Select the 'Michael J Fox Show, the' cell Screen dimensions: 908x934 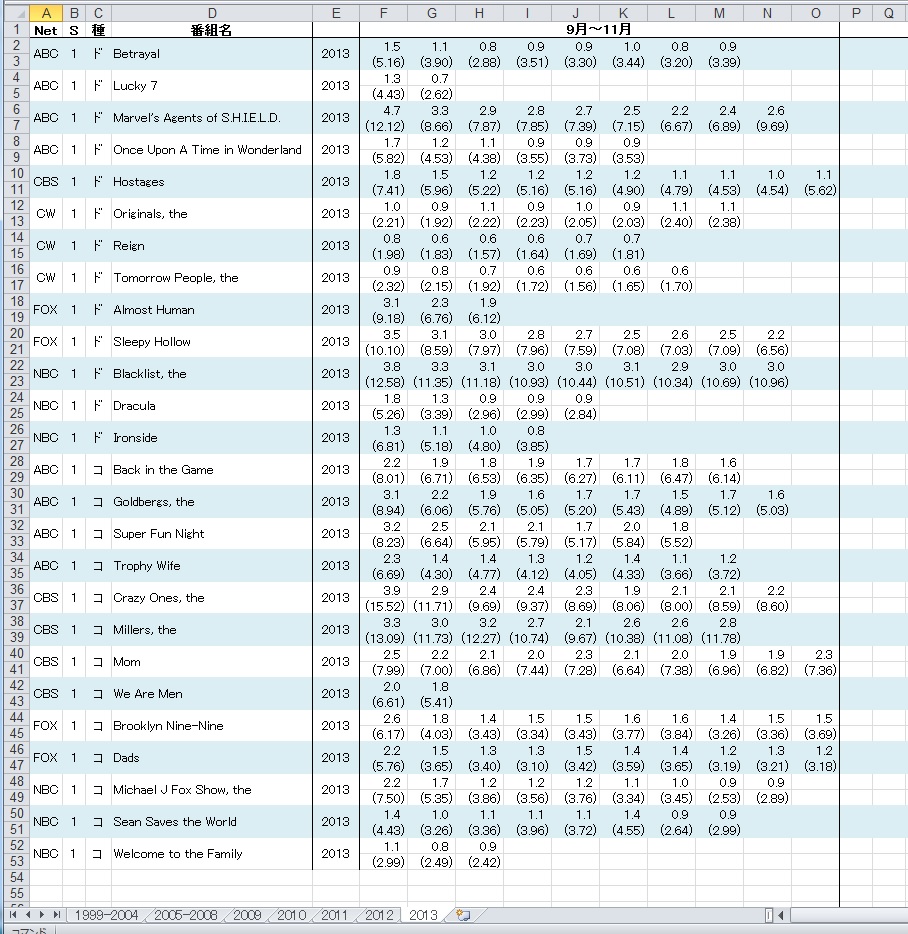(212, 790)
